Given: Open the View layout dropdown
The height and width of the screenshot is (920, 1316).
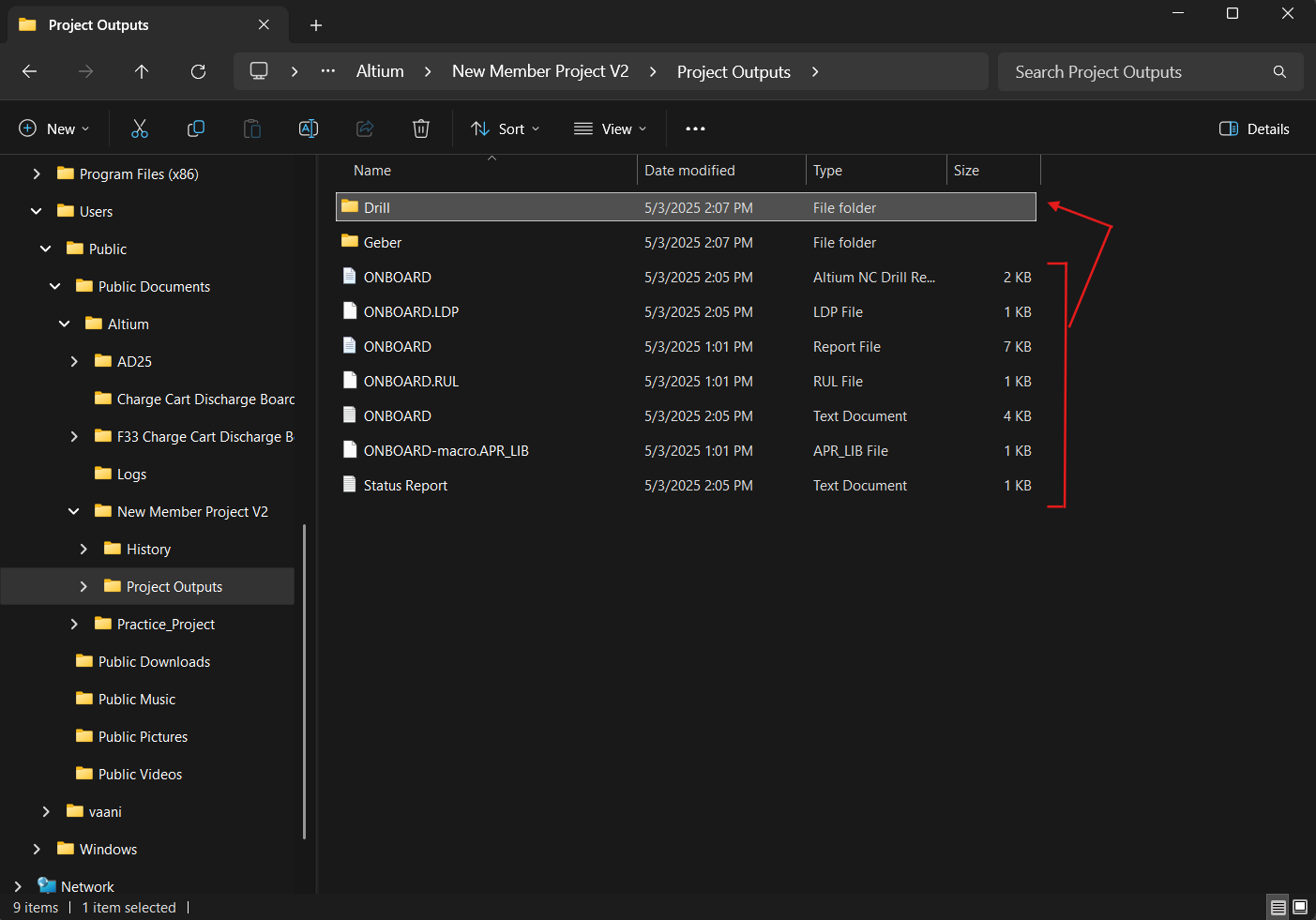Looking at the screenshot, I should (611, 128).
